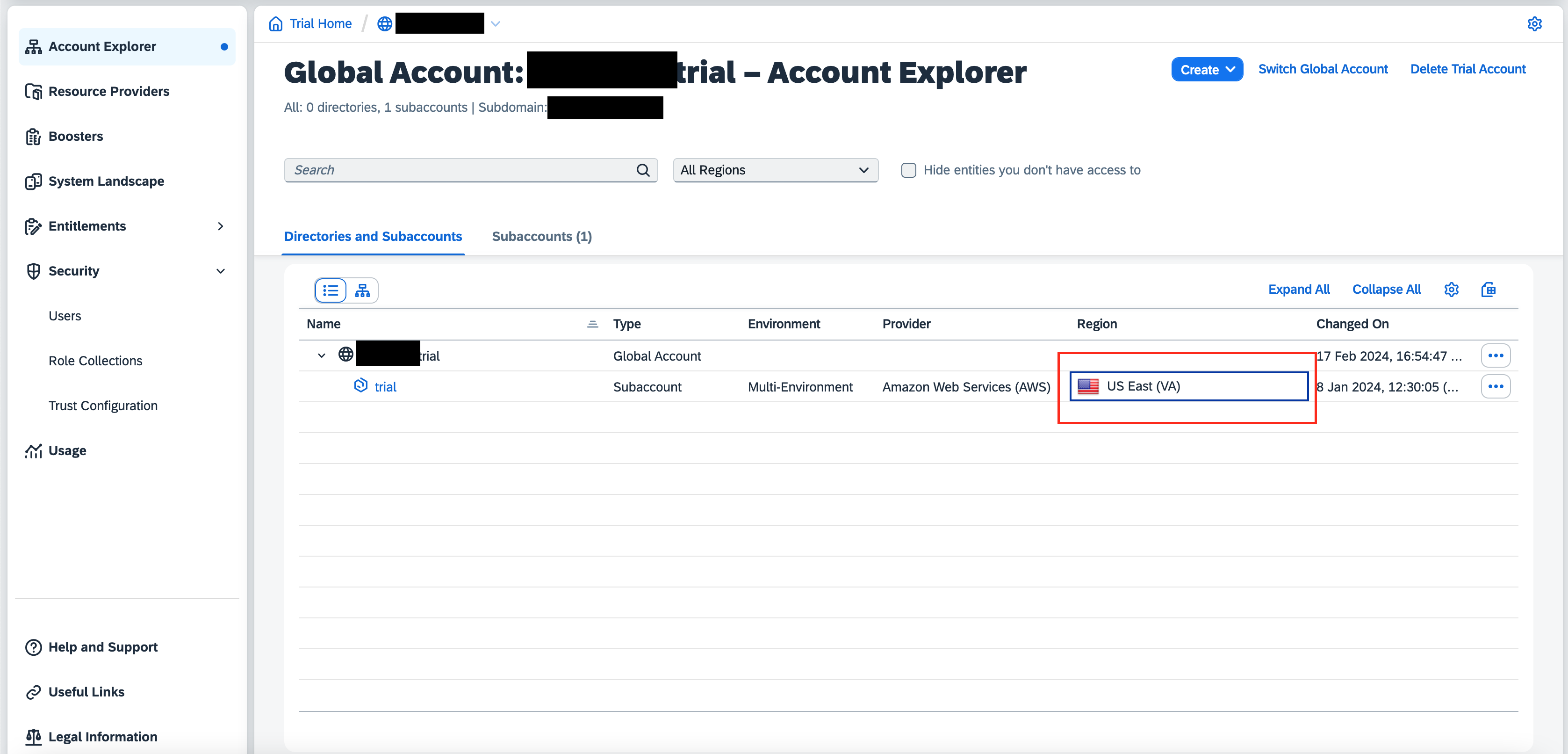Collapse the global account tree row
This screenshot has height=754, width=1568.
[321, 355]
